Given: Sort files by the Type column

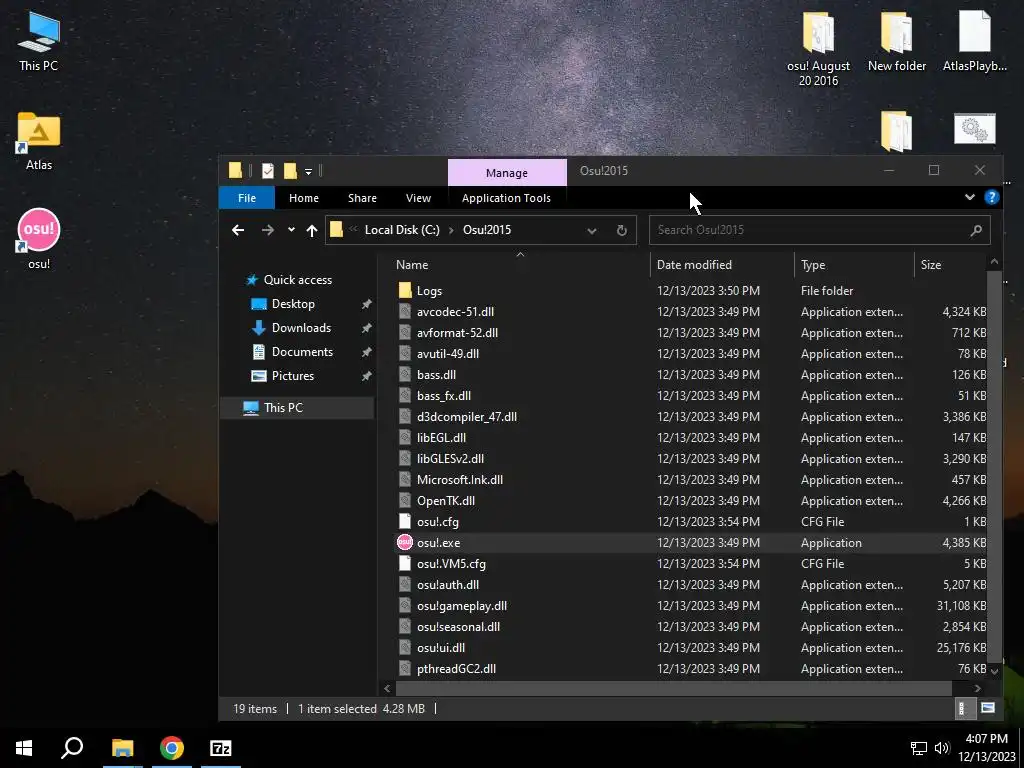Looking at the screenshot, I should pos(813,264).
